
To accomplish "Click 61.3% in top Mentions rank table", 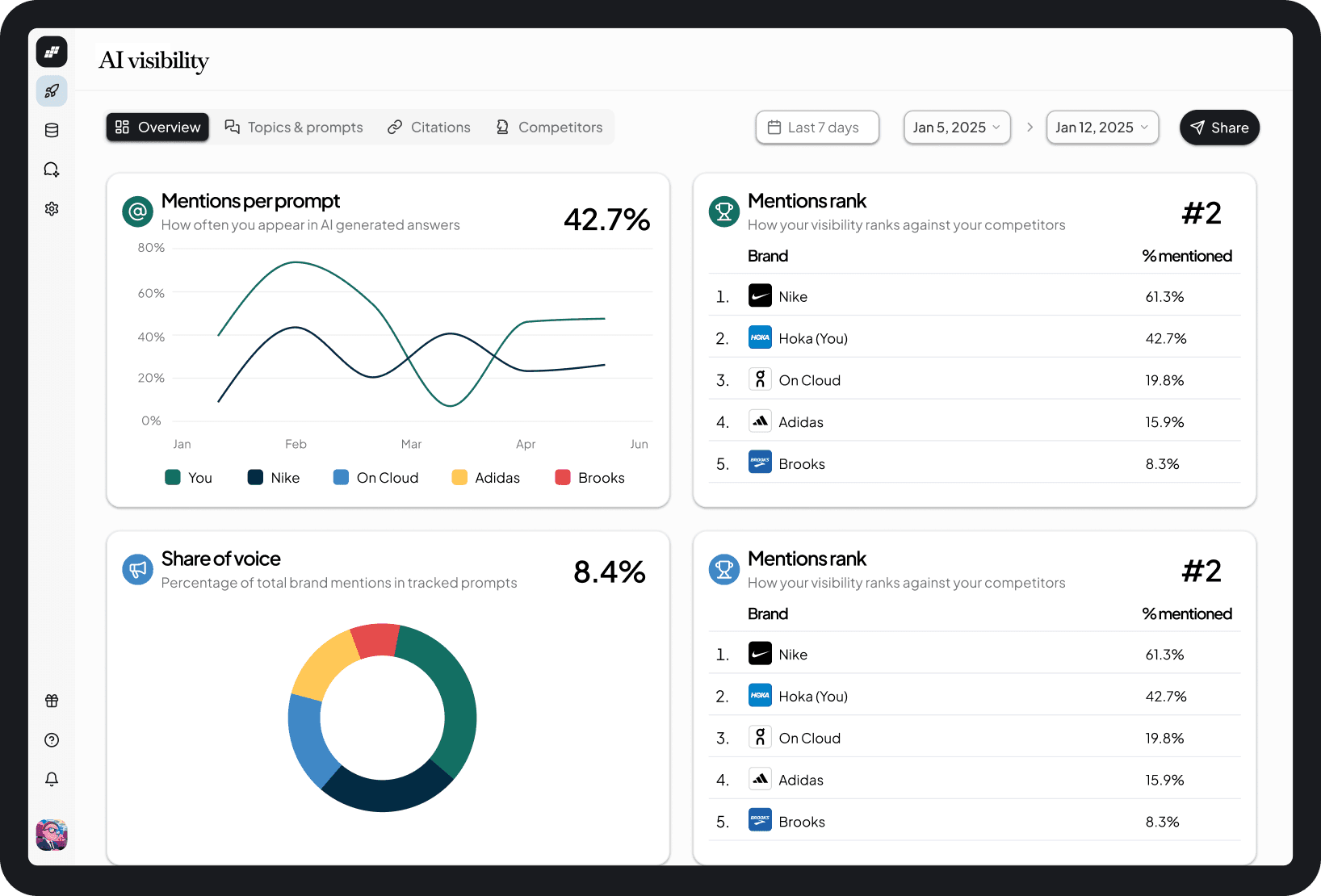I will 1164,296.
